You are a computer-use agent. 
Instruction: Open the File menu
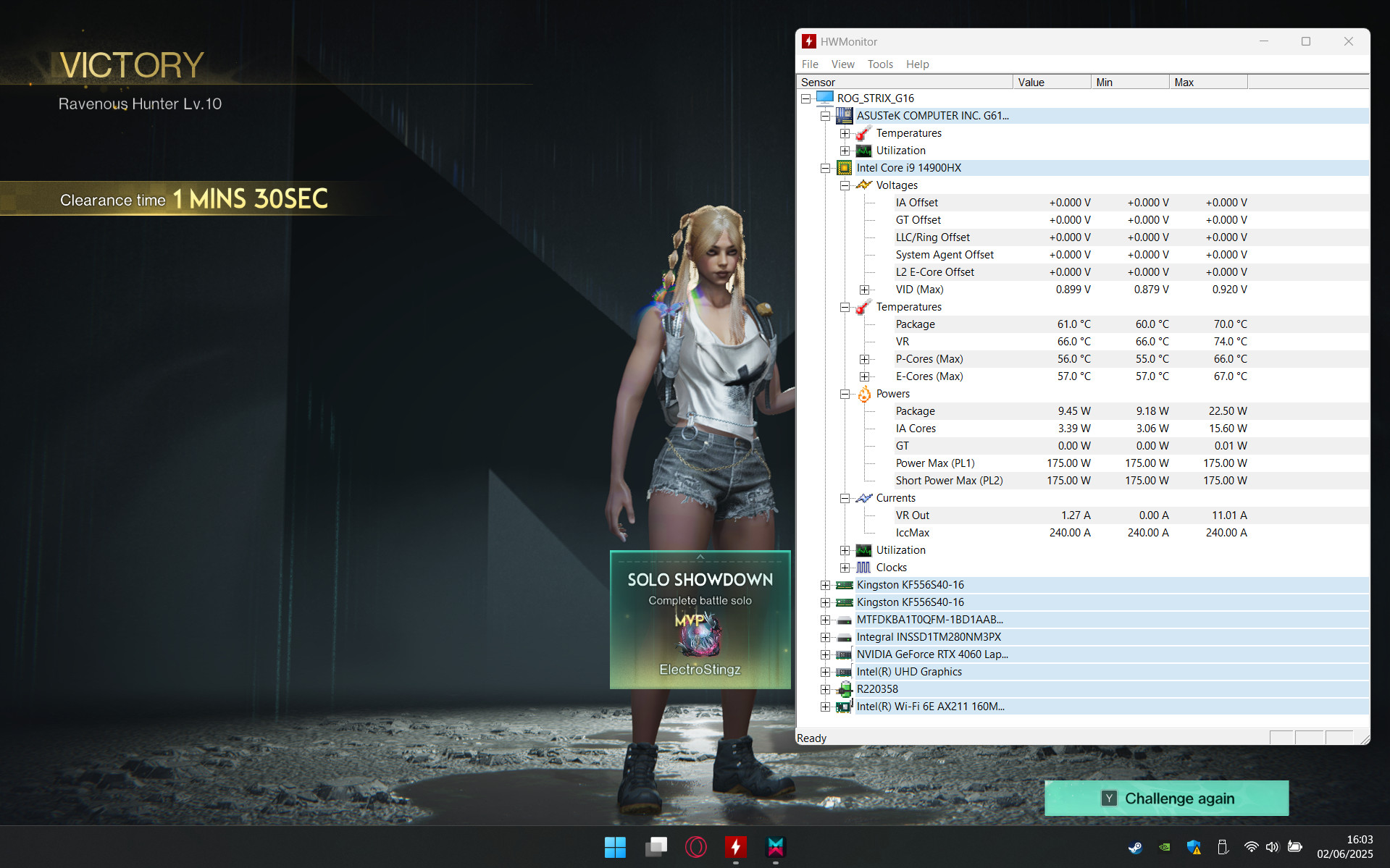[810, 64]
